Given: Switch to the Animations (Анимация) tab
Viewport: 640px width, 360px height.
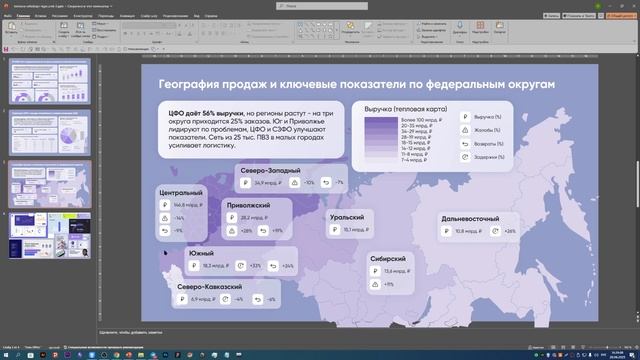Looking at the screenshot, I should pos(127,16).
